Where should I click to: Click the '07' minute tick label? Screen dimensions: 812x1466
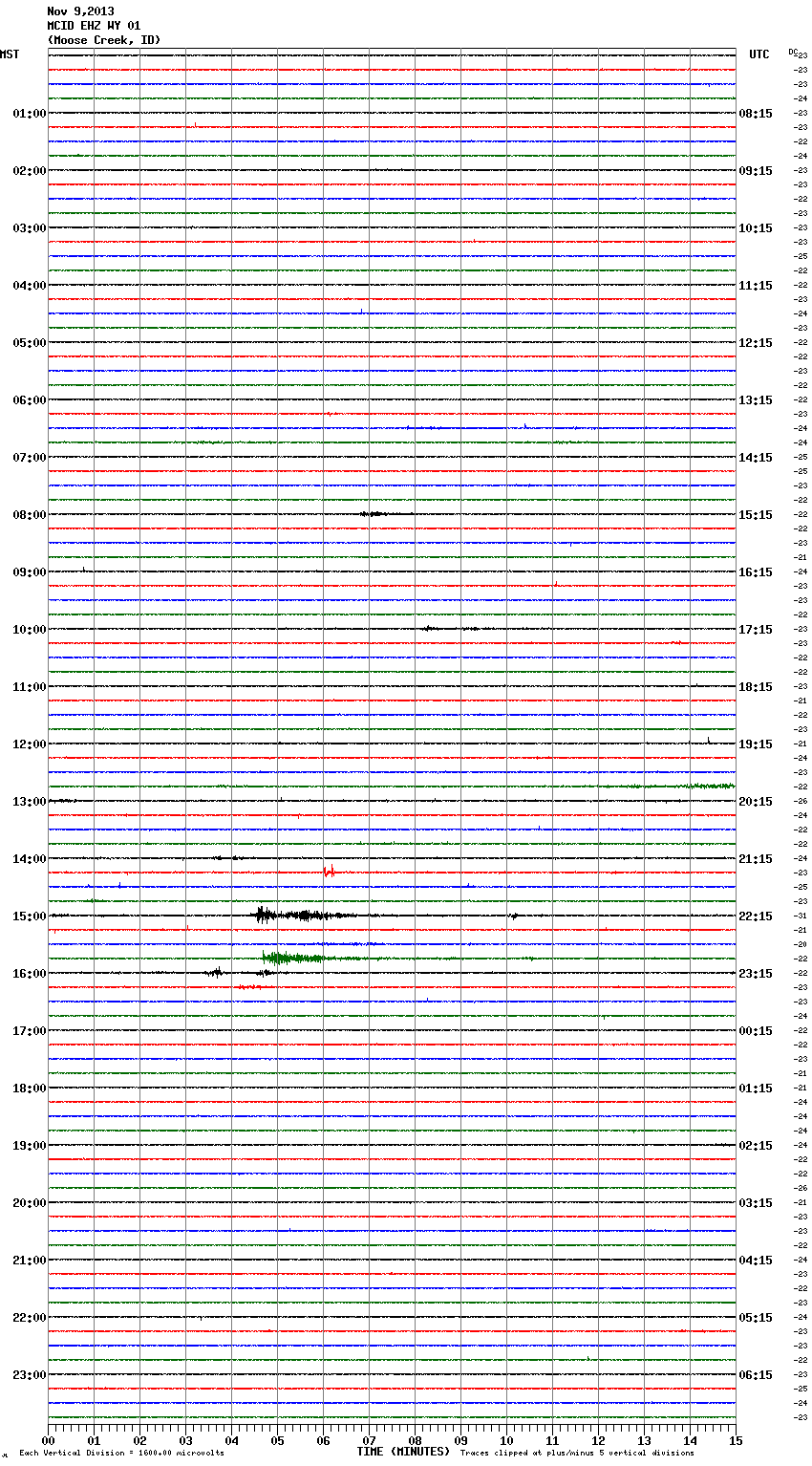369,1440
